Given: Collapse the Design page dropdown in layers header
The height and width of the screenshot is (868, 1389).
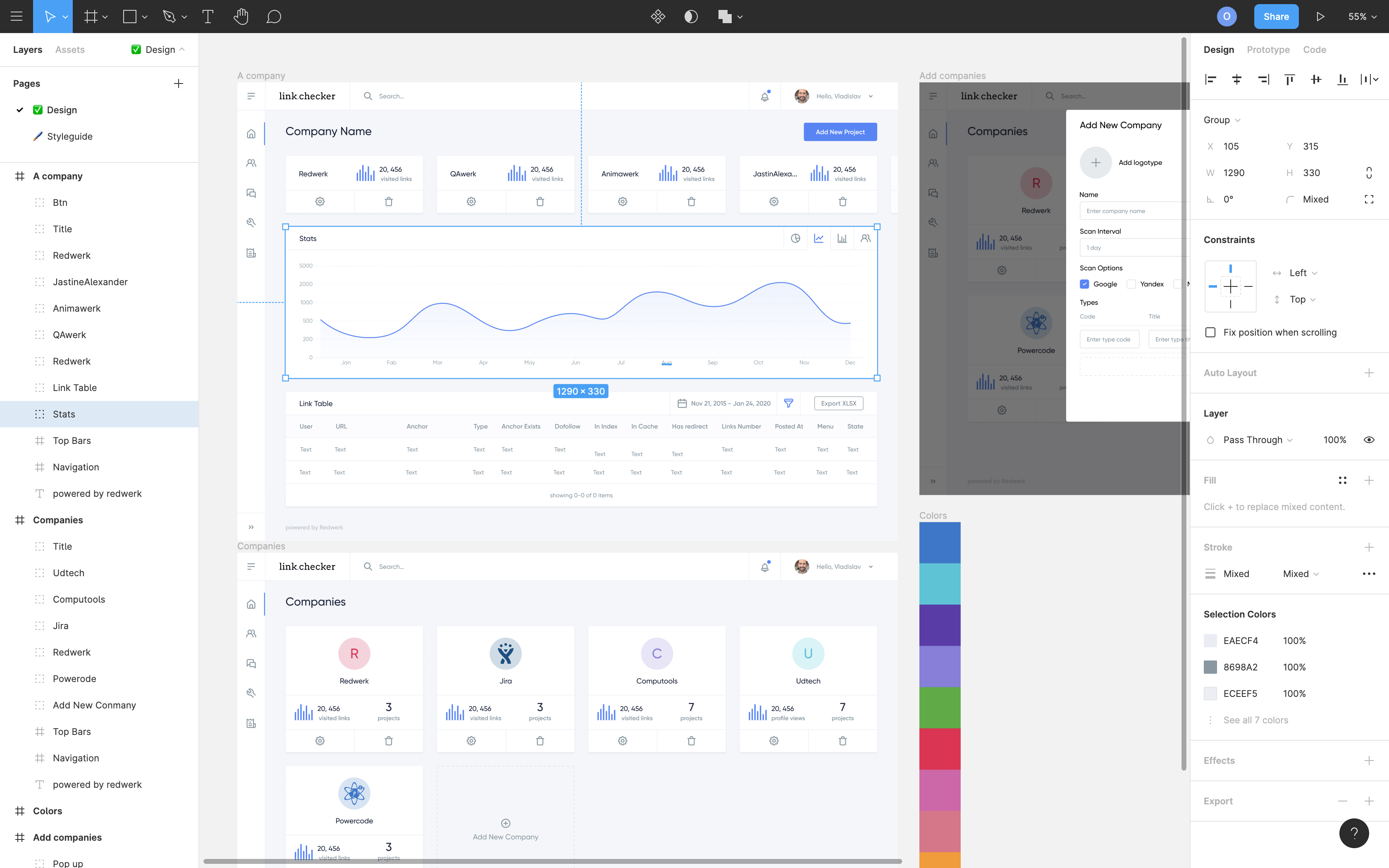Looking at the screenshot, I should pyautogui.click(x=158, y=49).
